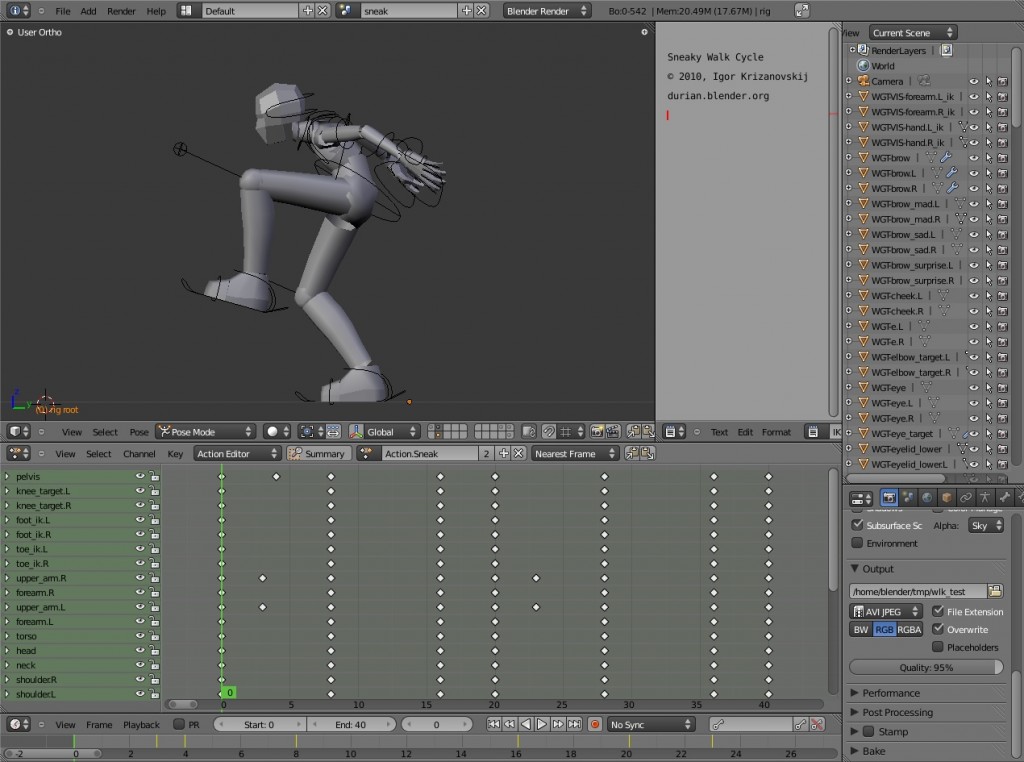This screenshot has height=762, width=1024.
Task: Click the Summary toggle in the Action Editor
Action: tap(317, 452)
